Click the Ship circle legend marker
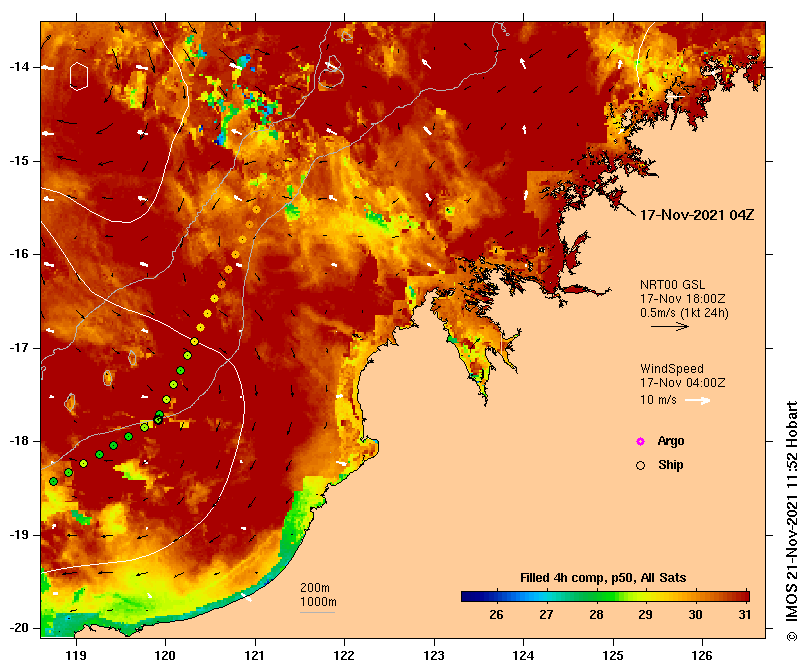809x672 pixels. 640,466
